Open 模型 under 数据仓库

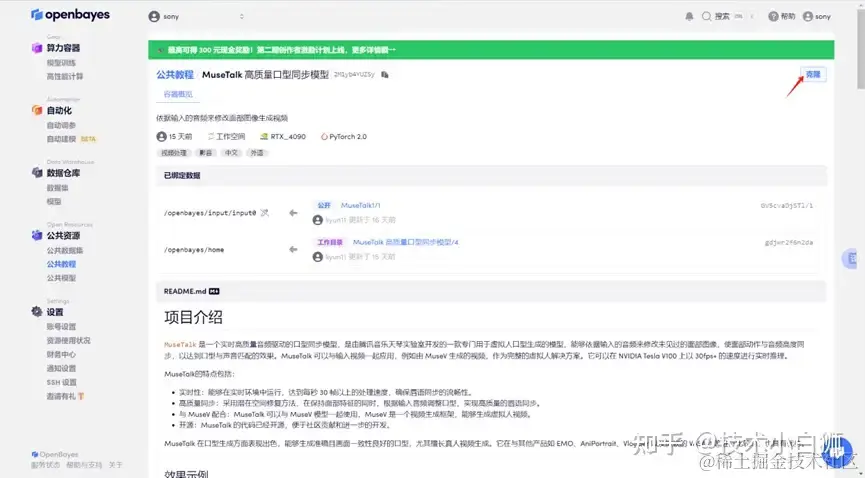click(54, 201)
